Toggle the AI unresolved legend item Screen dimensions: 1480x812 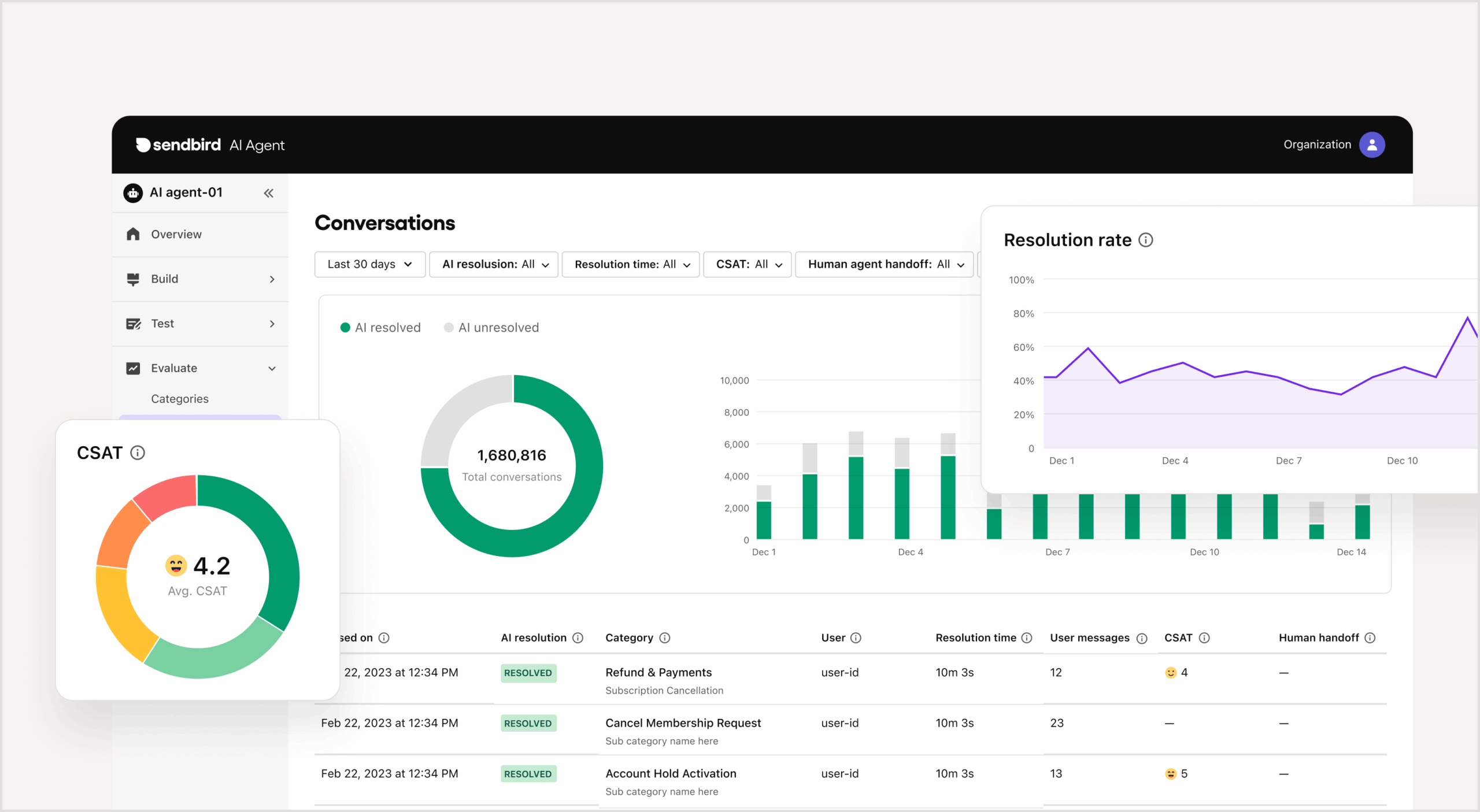click(491, 327)
